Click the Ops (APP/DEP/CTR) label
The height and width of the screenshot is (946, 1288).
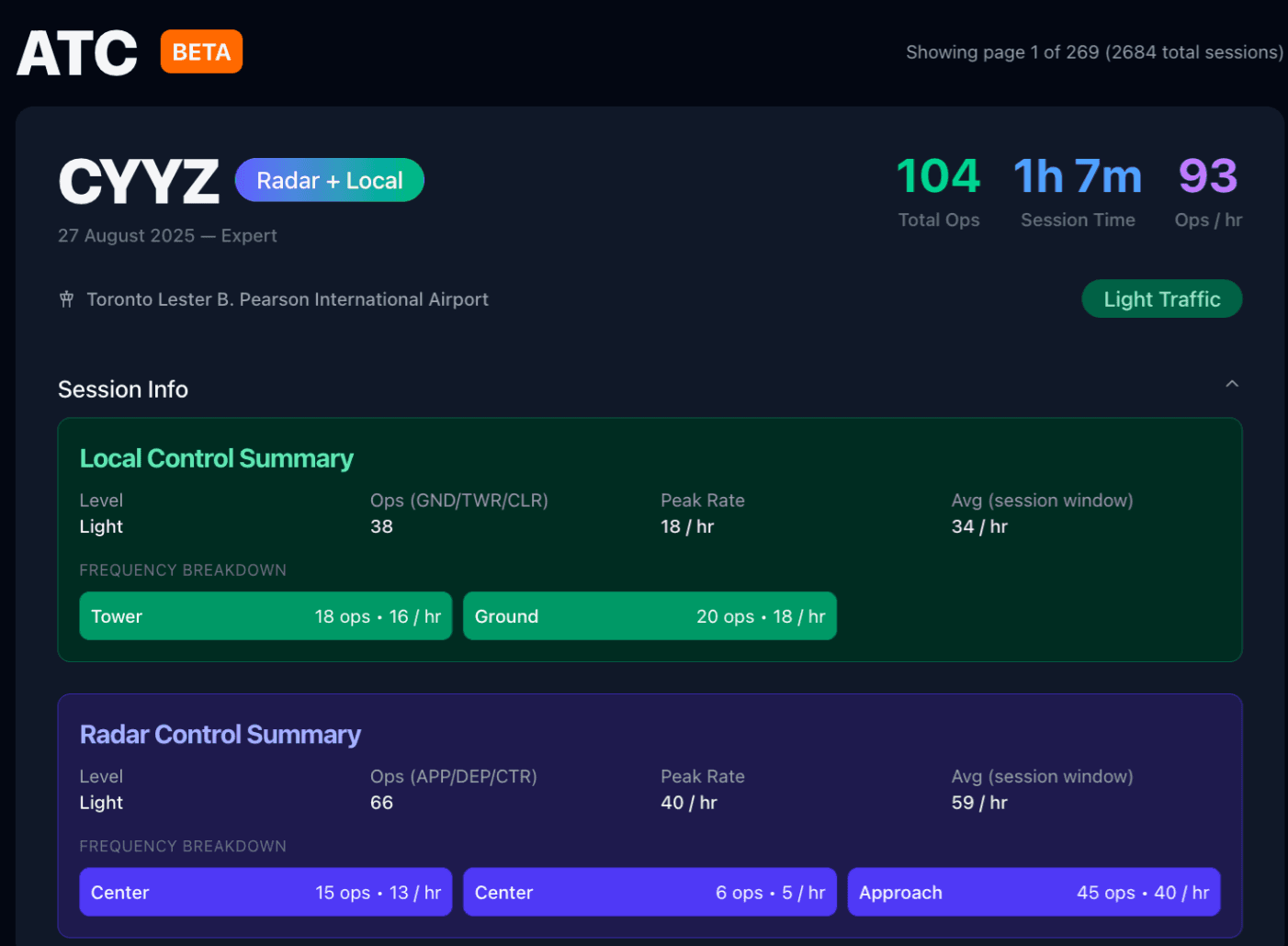pos(454,777)
